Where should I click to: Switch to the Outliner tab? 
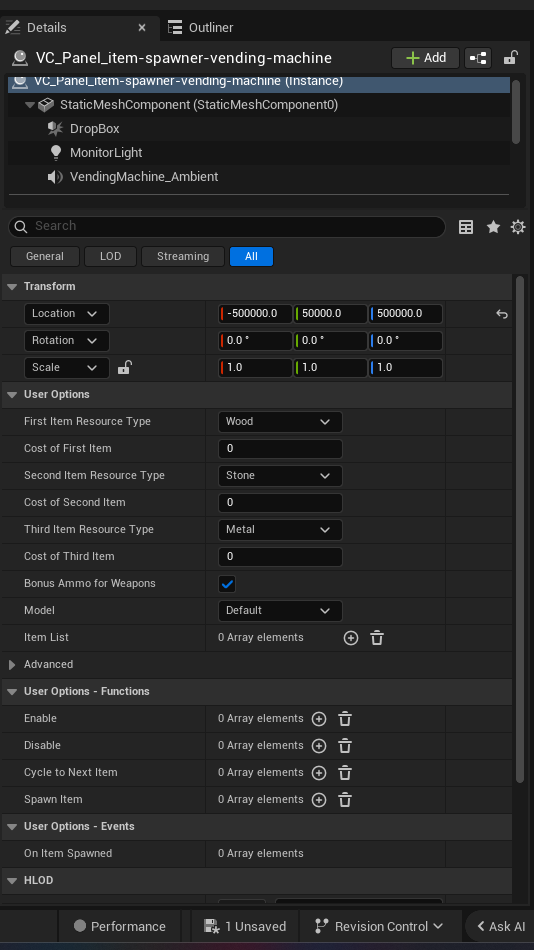point(201,28)
